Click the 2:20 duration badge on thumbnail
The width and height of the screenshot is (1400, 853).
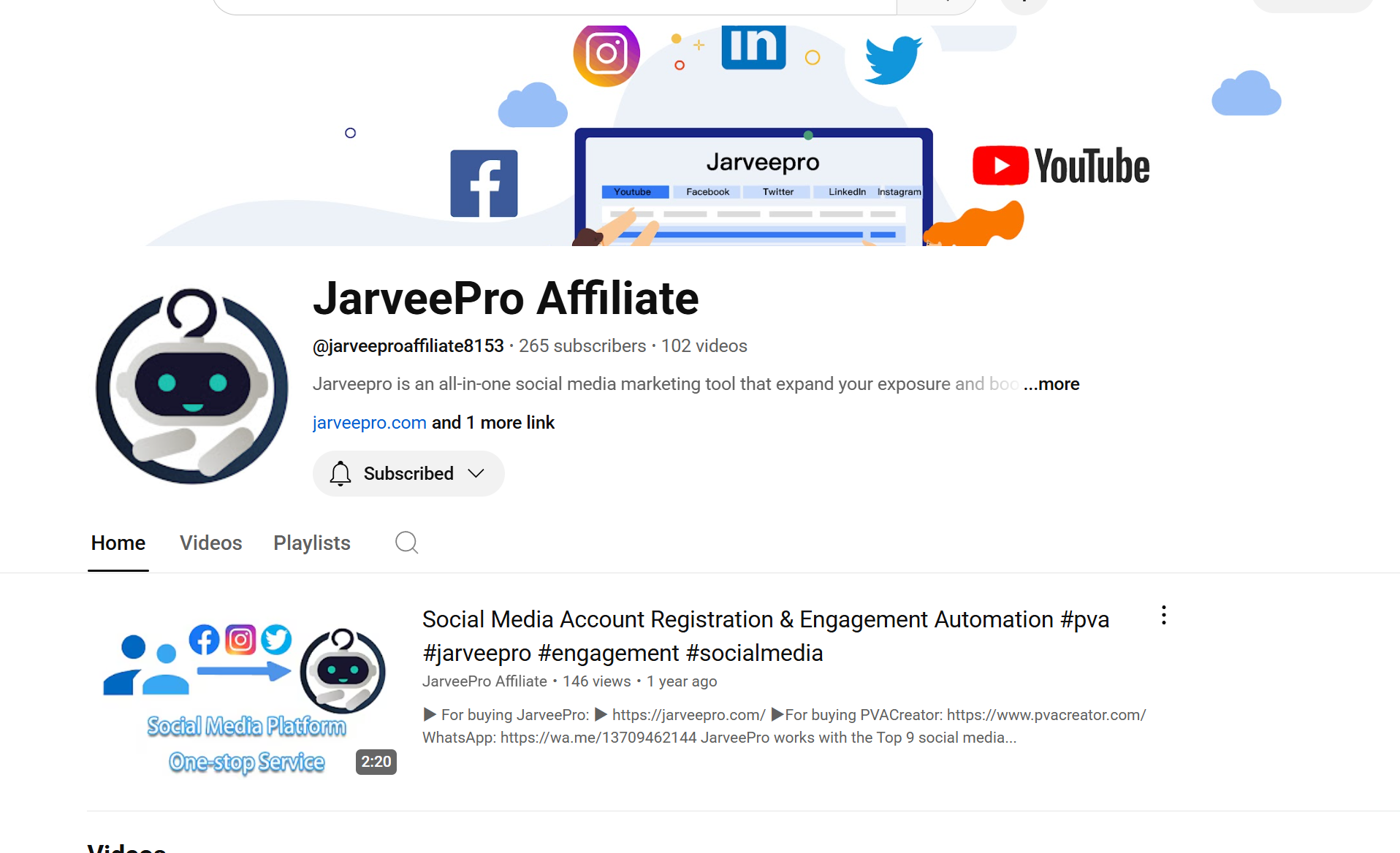pos(376,762)
